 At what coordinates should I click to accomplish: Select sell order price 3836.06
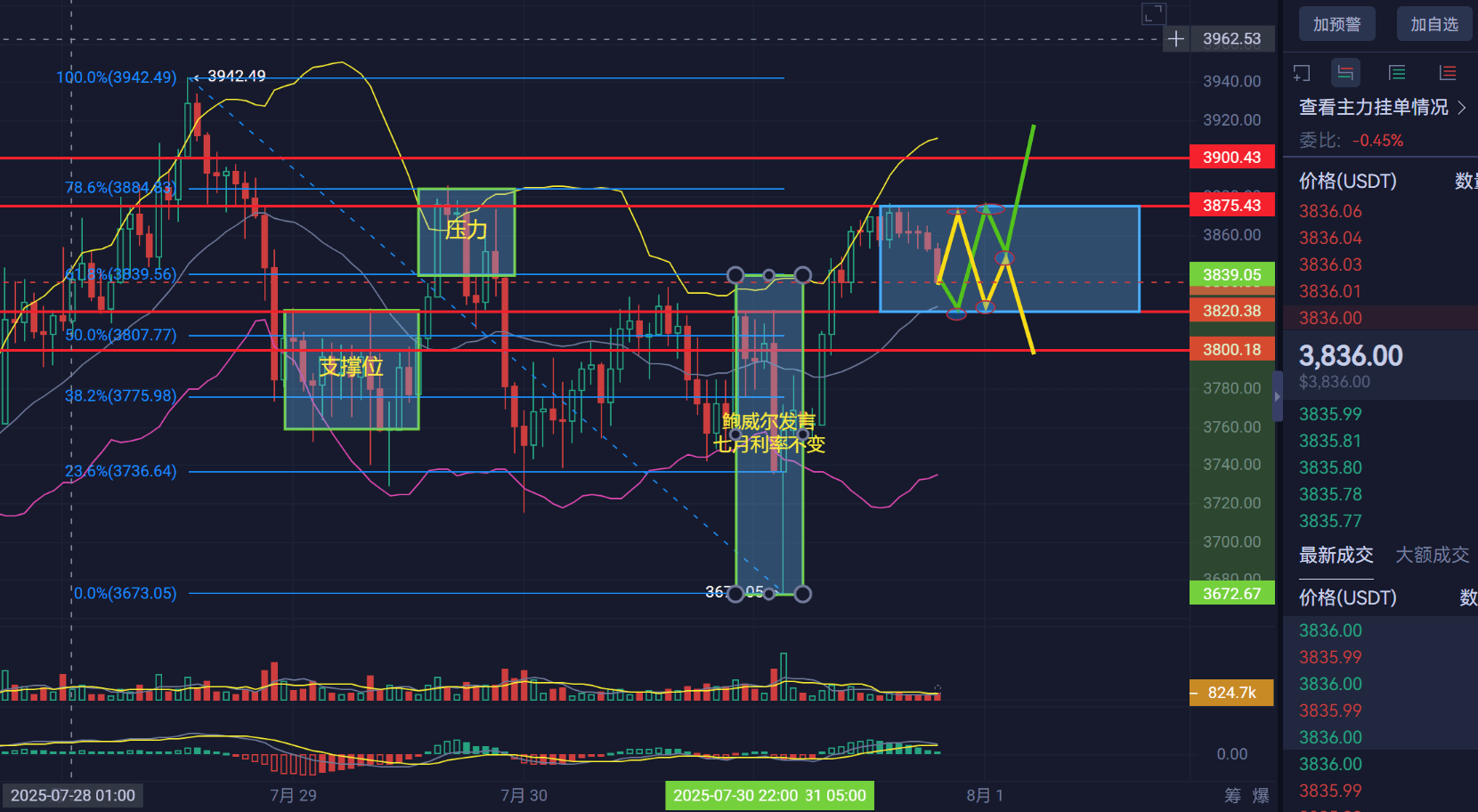(1330, 211)
